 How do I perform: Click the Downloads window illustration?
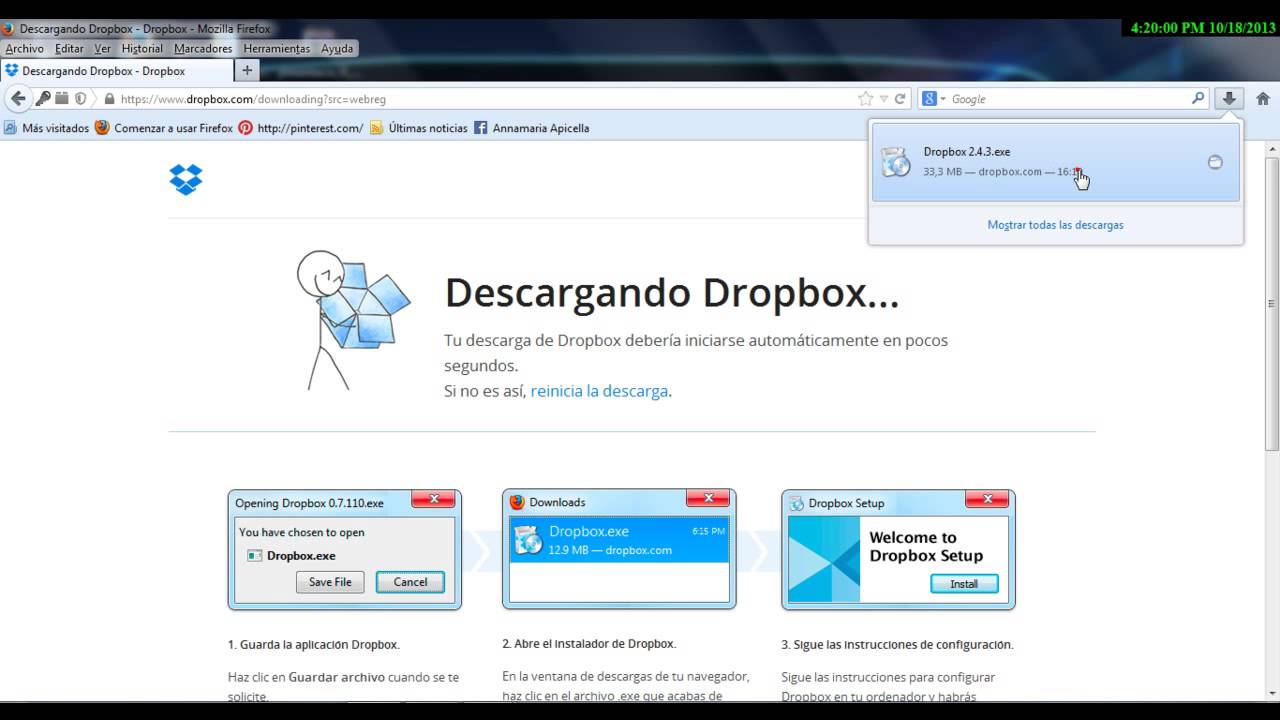[619, 549]
